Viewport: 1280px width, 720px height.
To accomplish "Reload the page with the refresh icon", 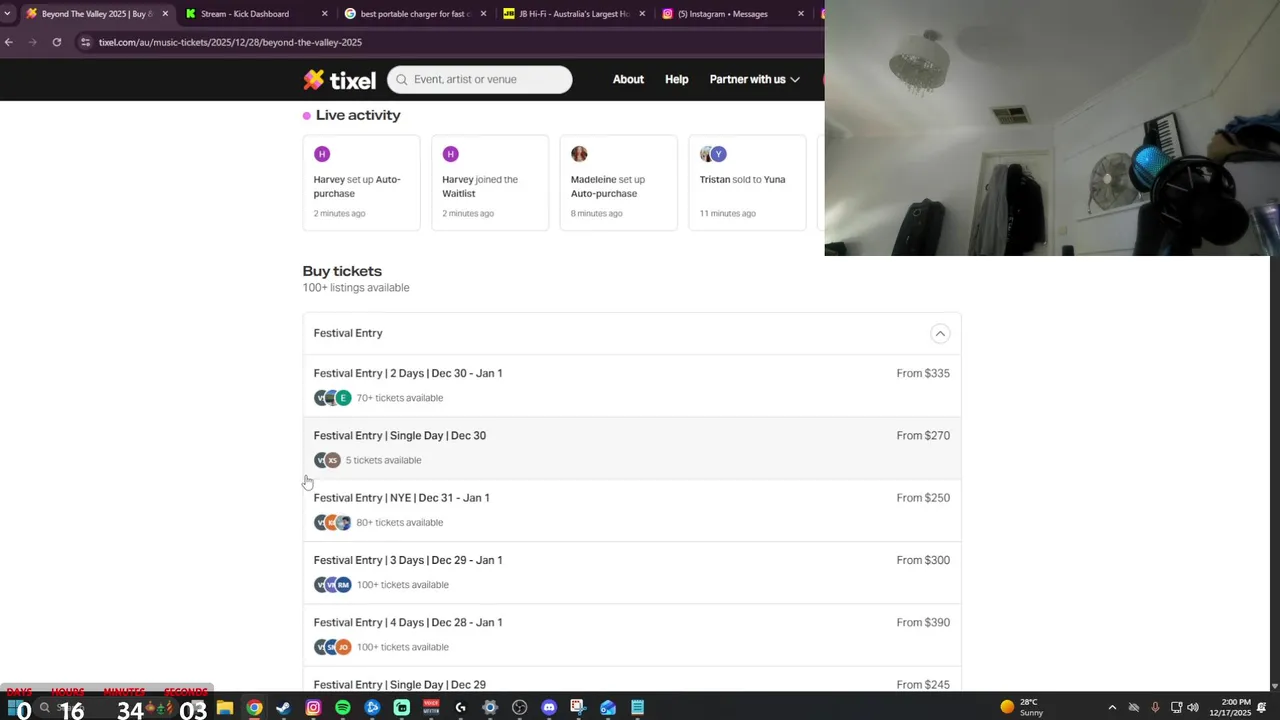I will pos(57,42).
